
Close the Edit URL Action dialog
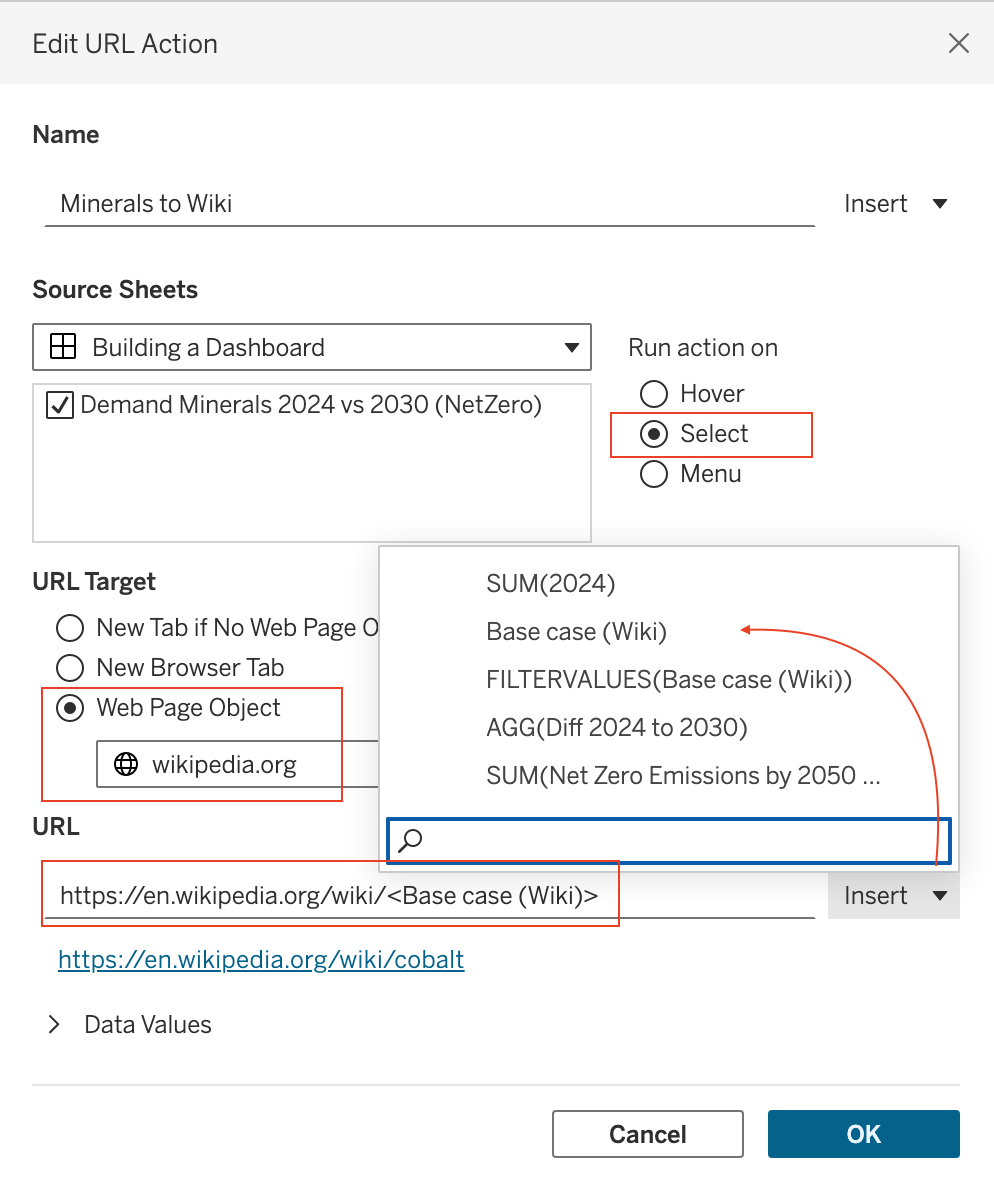pyautogui.click(x=958, y=43)
